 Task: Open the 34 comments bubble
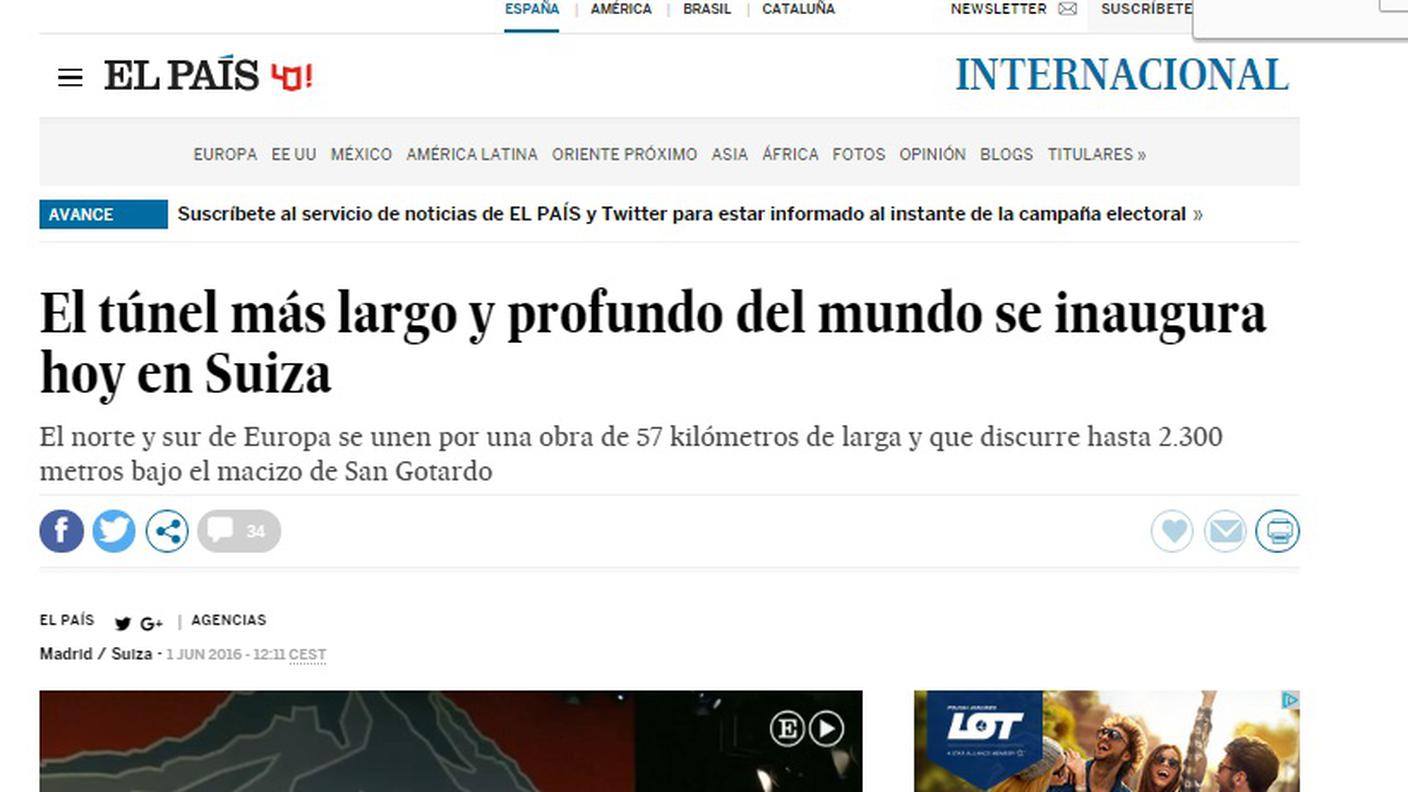tap(239, 531)
